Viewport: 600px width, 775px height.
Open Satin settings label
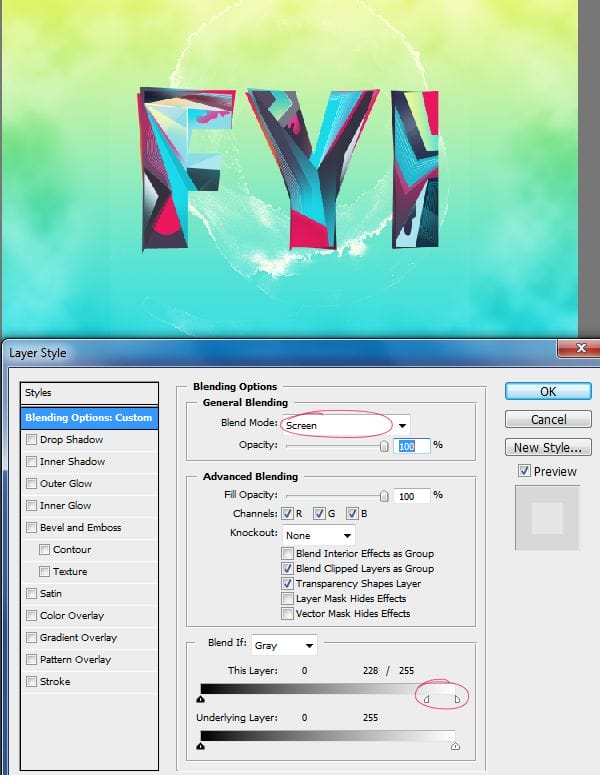pyautogui.click(x=51, y=593)
